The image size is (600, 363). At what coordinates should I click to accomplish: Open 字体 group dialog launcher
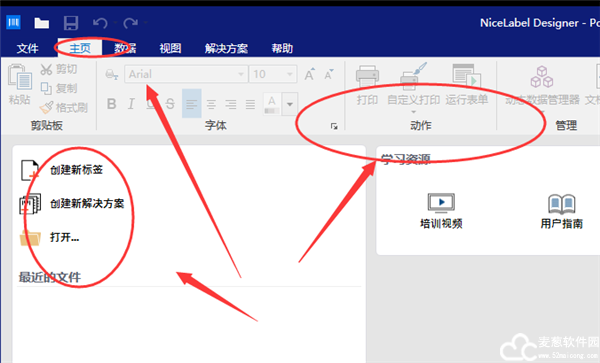(x=334, y=126)
